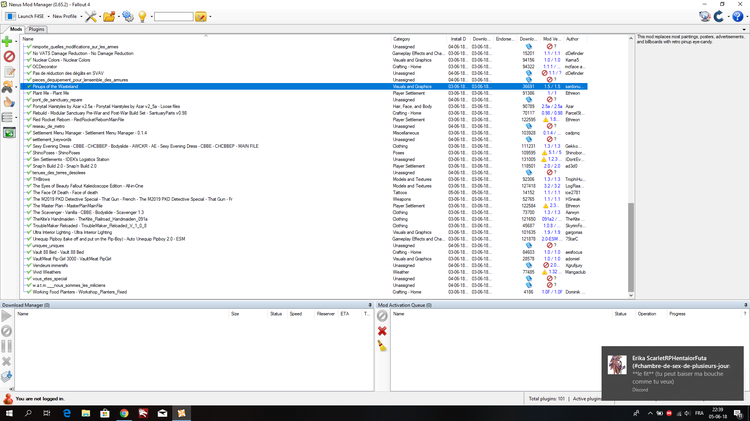This screenshot has height=421, width=750.
Task: Open dropdown arrow beside the list view icon
Action: 16,117
